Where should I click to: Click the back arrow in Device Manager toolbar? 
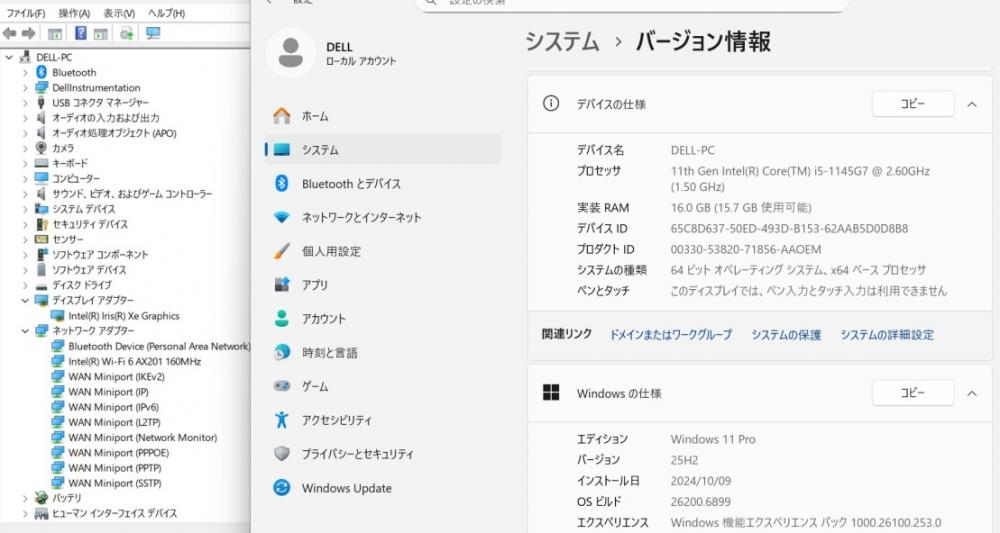click(x=10, y=33)
